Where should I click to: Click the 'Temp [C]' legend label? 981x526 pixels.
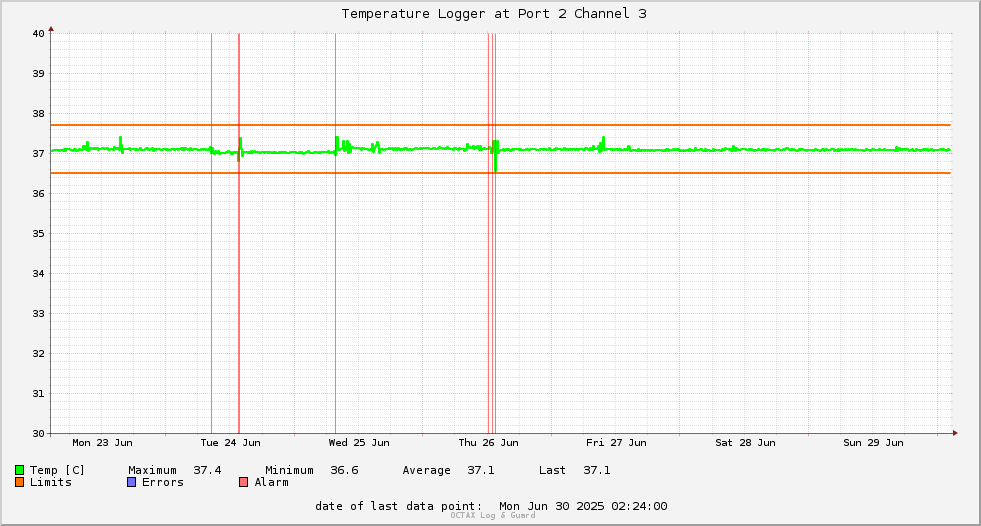57,470
